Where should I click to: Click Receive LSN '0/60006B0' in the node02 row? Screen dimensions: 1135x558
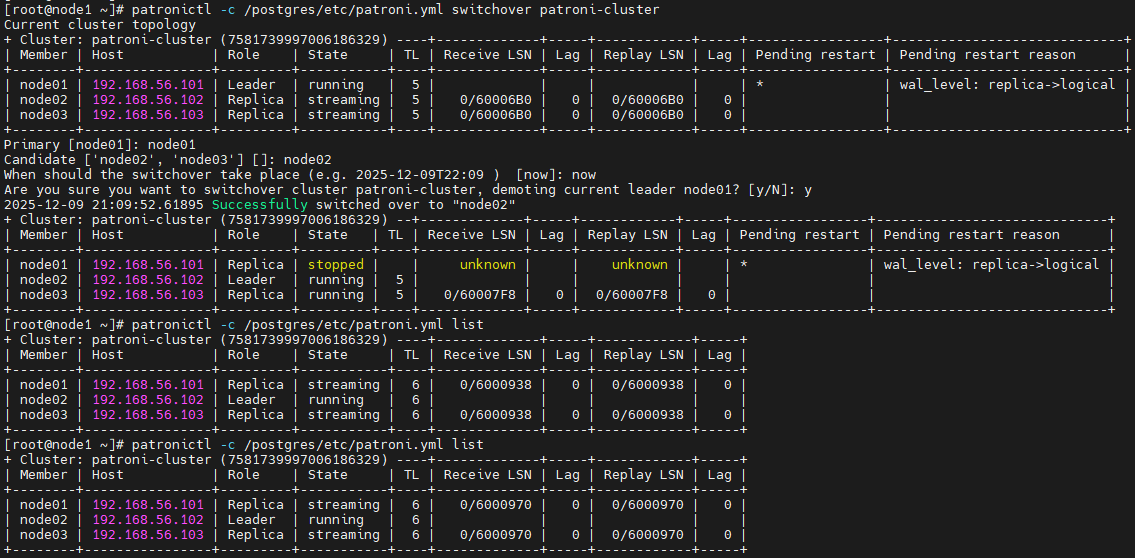pyautogui.click(x=495, y=100)
